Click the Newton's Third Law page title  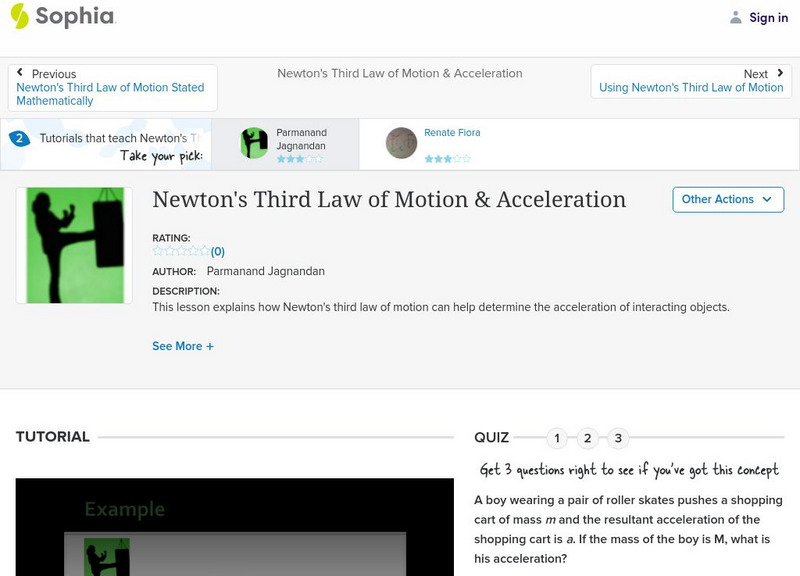click(x=389, y=199)
